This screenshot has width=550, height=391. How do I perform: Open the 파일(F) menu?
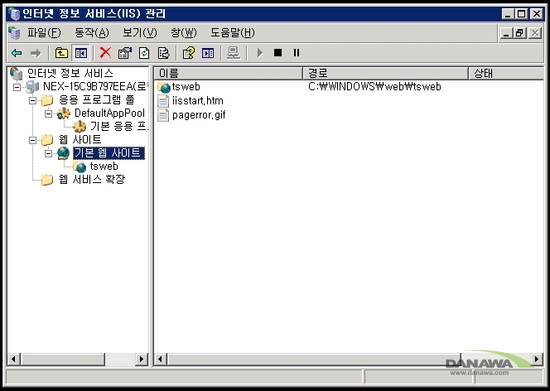44,33
